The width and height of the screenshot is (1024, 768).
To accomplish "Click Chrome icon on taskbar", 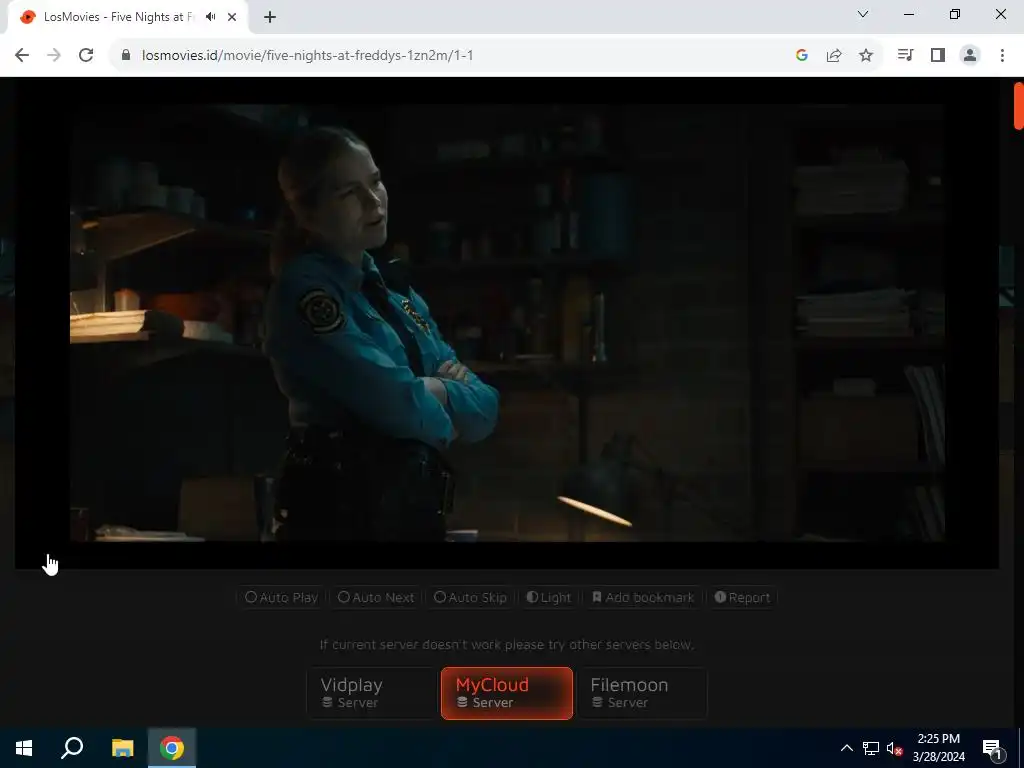I will (172, 748).
